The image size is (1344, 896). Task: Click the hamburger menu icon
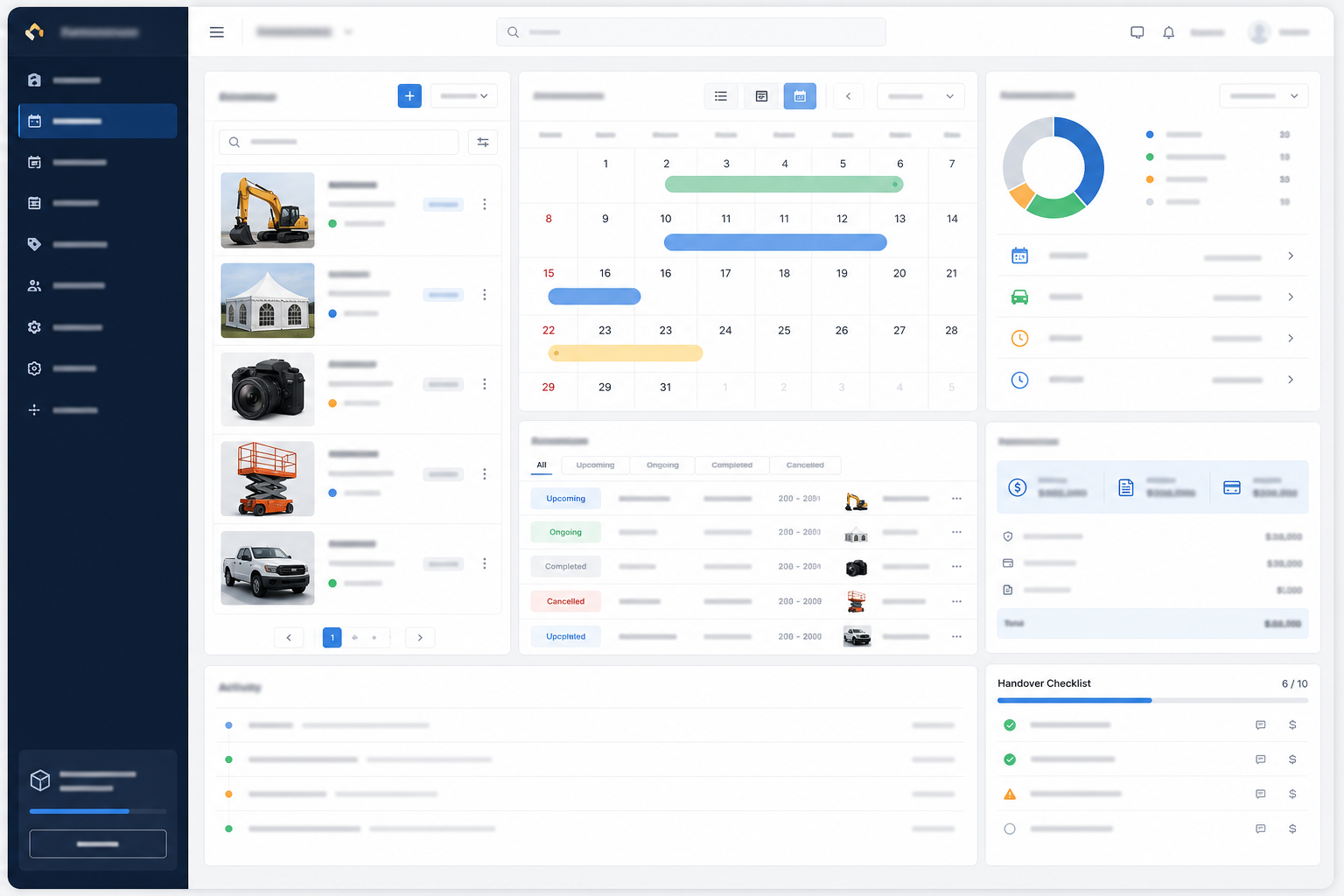point(217,32)
